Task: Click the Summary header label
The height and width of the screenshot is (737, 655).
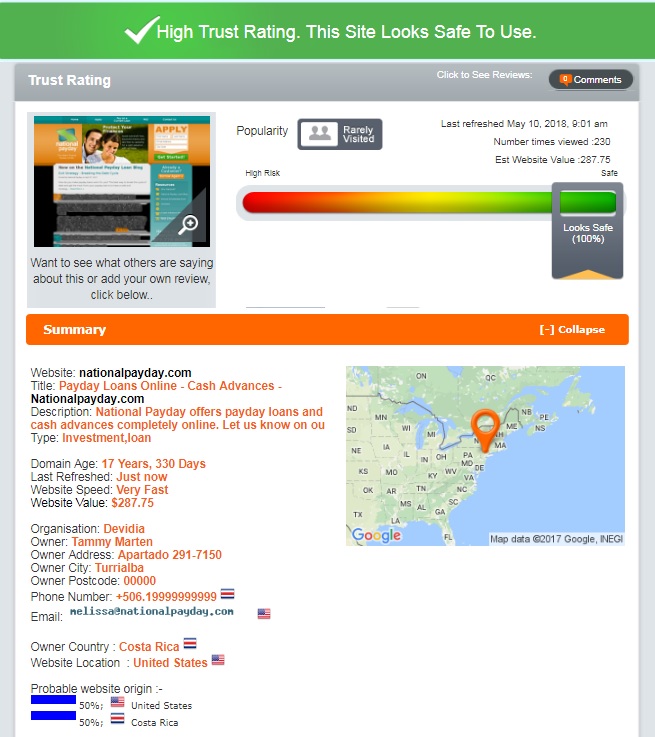Action: tap(75, 329)
